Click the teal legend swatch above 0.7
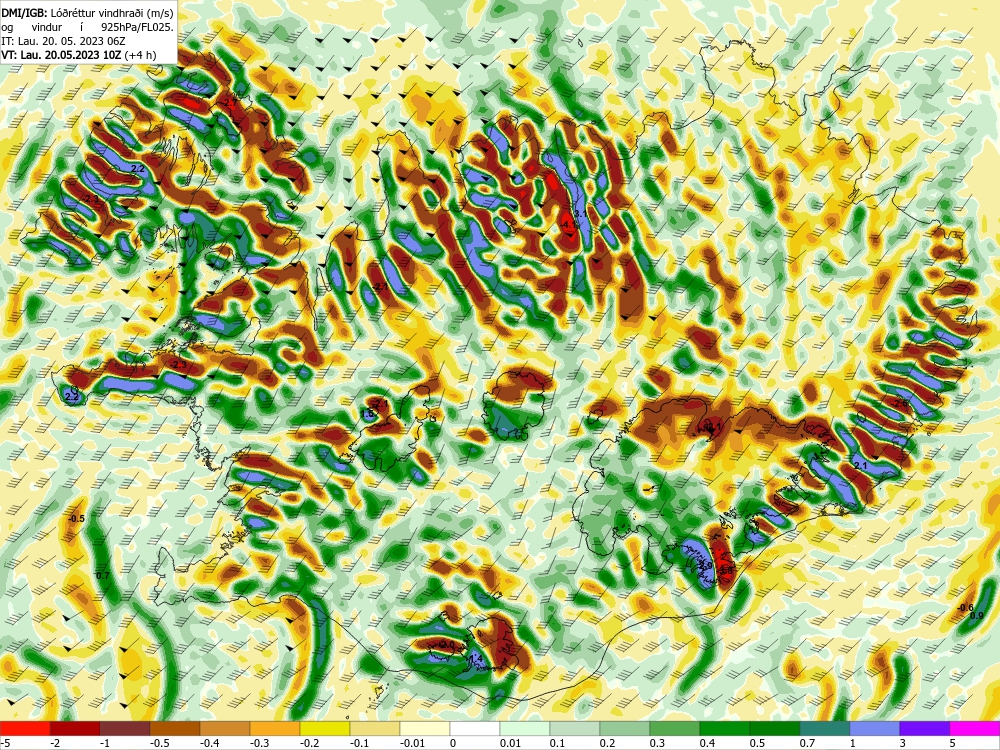 tap(825, 728)
